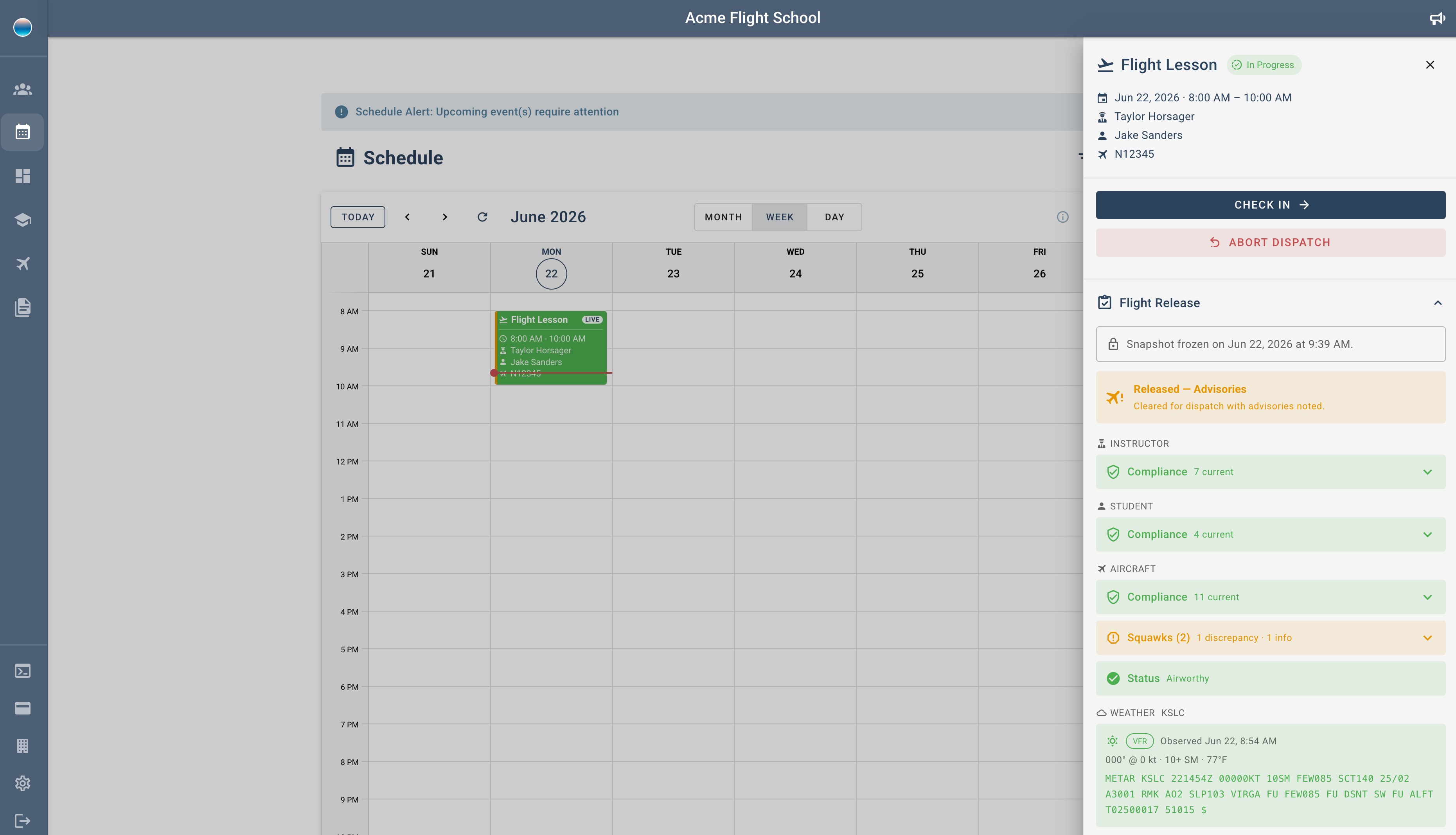Open the Training graduation cap sidebar icon
1456x835 pixels.
(x=22, y=220)
